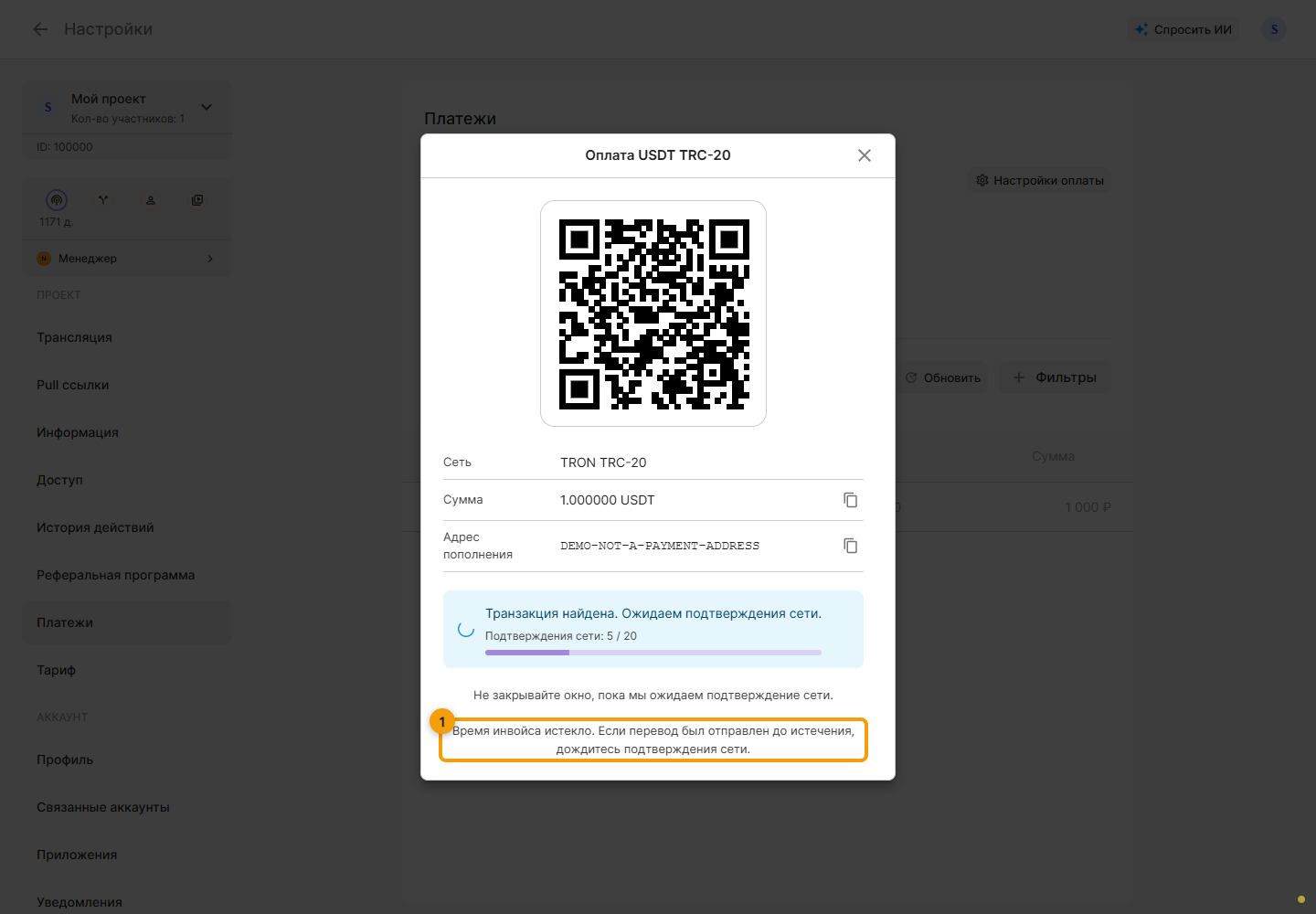Click the ID: 100000 label
This screenshot has height=914, width=1316.
pos(65,147)
